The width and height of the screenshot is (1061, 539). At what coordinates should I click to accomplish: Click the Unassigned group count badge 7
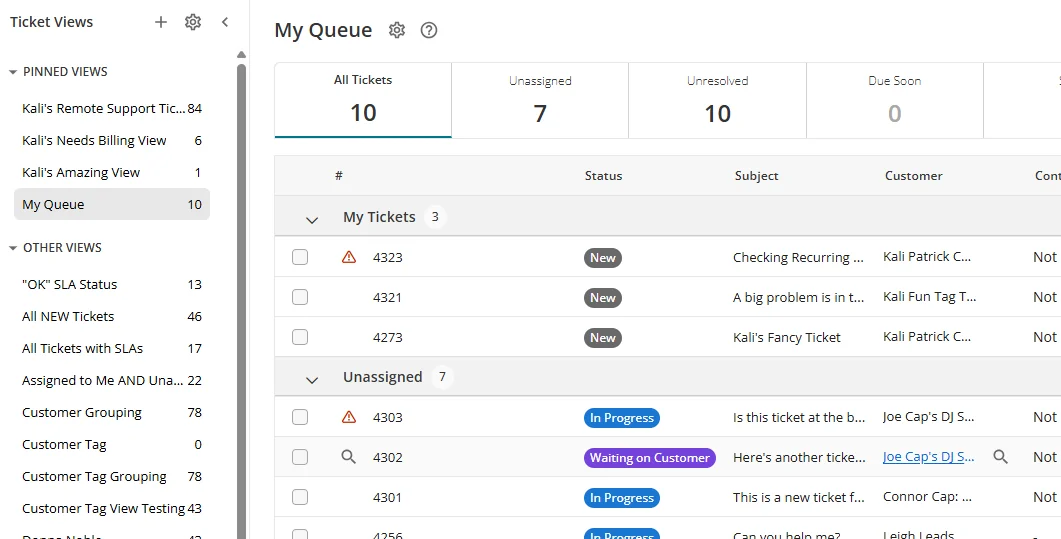[443, 377]
